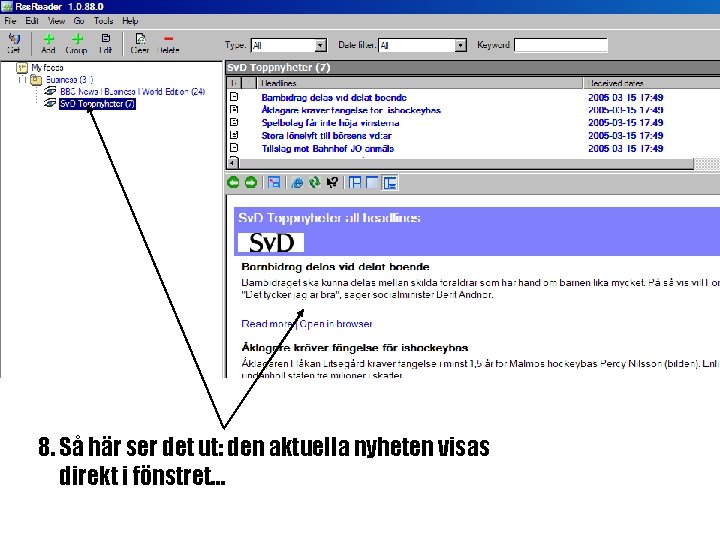Open the Edit menu
Image resolution: width=720 pixels, height=540 pixels.
click(32, 21)
